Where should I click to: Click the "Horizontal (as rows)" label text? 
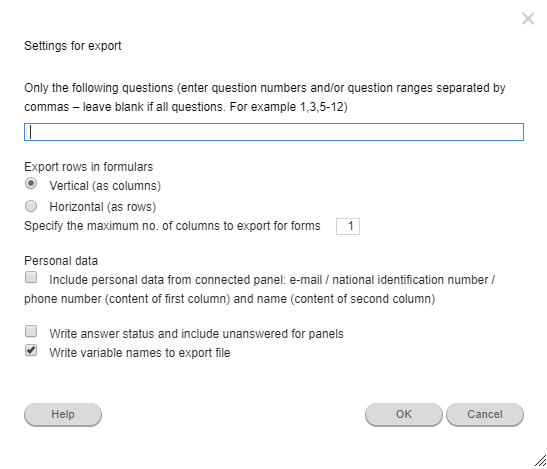[103, 207]
